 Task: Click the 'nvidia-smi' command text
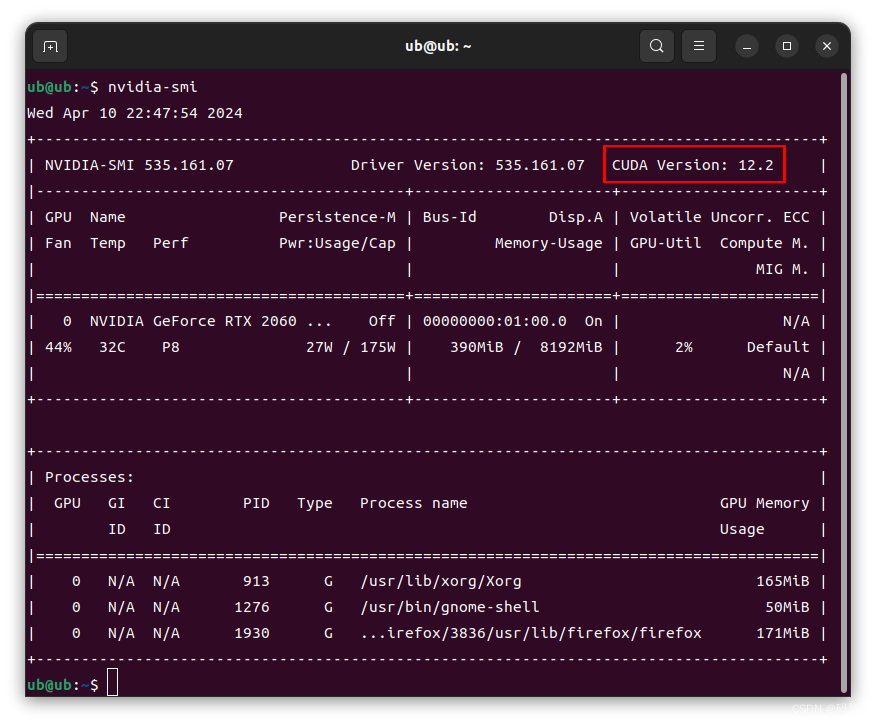click(x=153, y=87)
